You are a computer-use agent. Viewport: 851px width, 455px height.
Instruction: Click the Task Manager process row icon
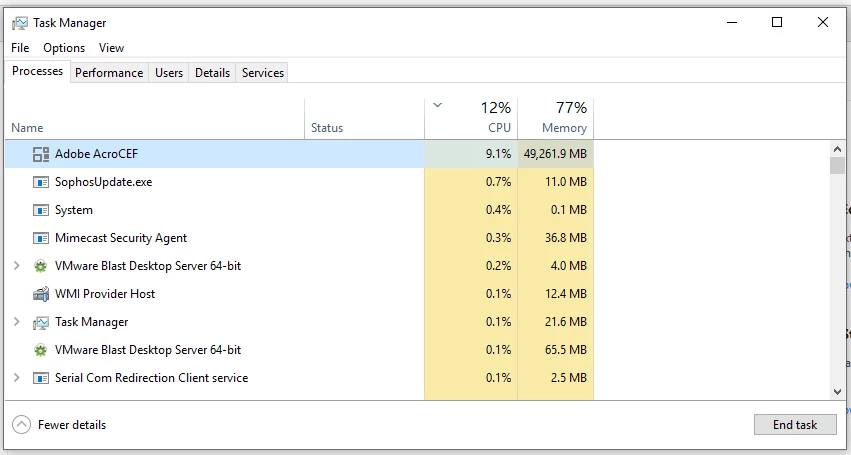click(x=41, y=322)
